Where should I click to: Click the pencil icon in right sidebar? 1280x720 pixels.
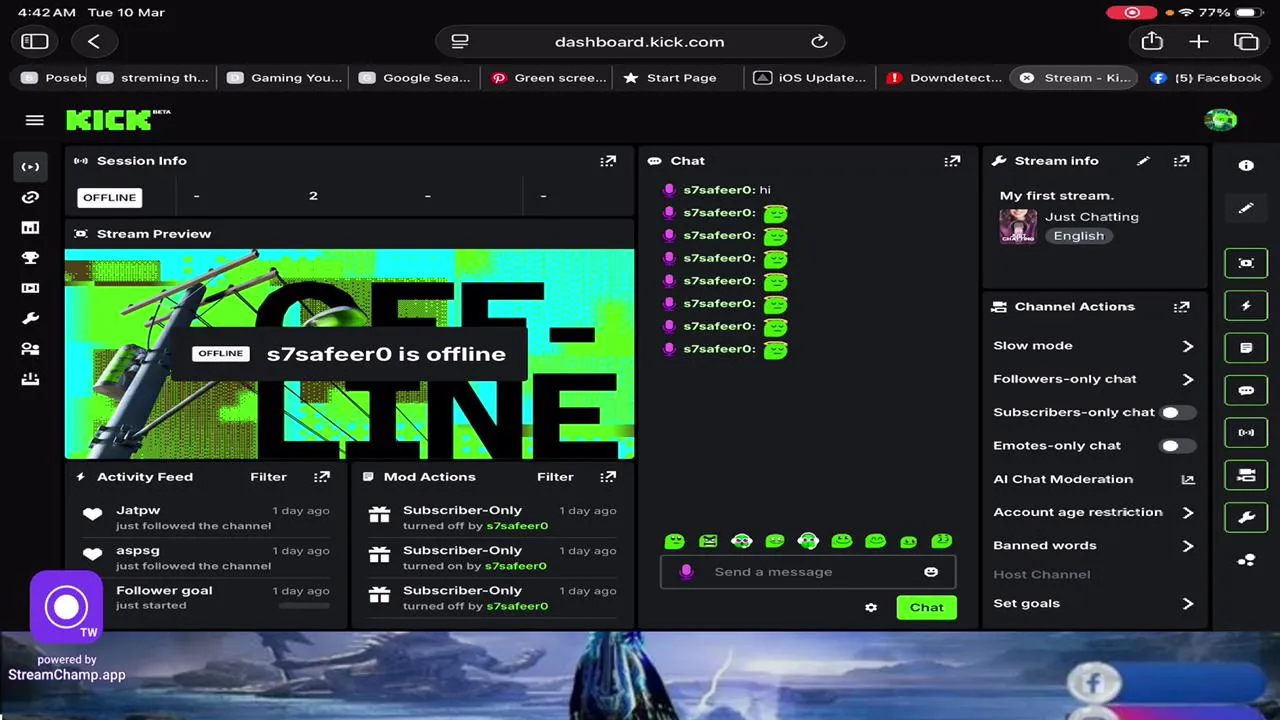(x=1246, y=208)
